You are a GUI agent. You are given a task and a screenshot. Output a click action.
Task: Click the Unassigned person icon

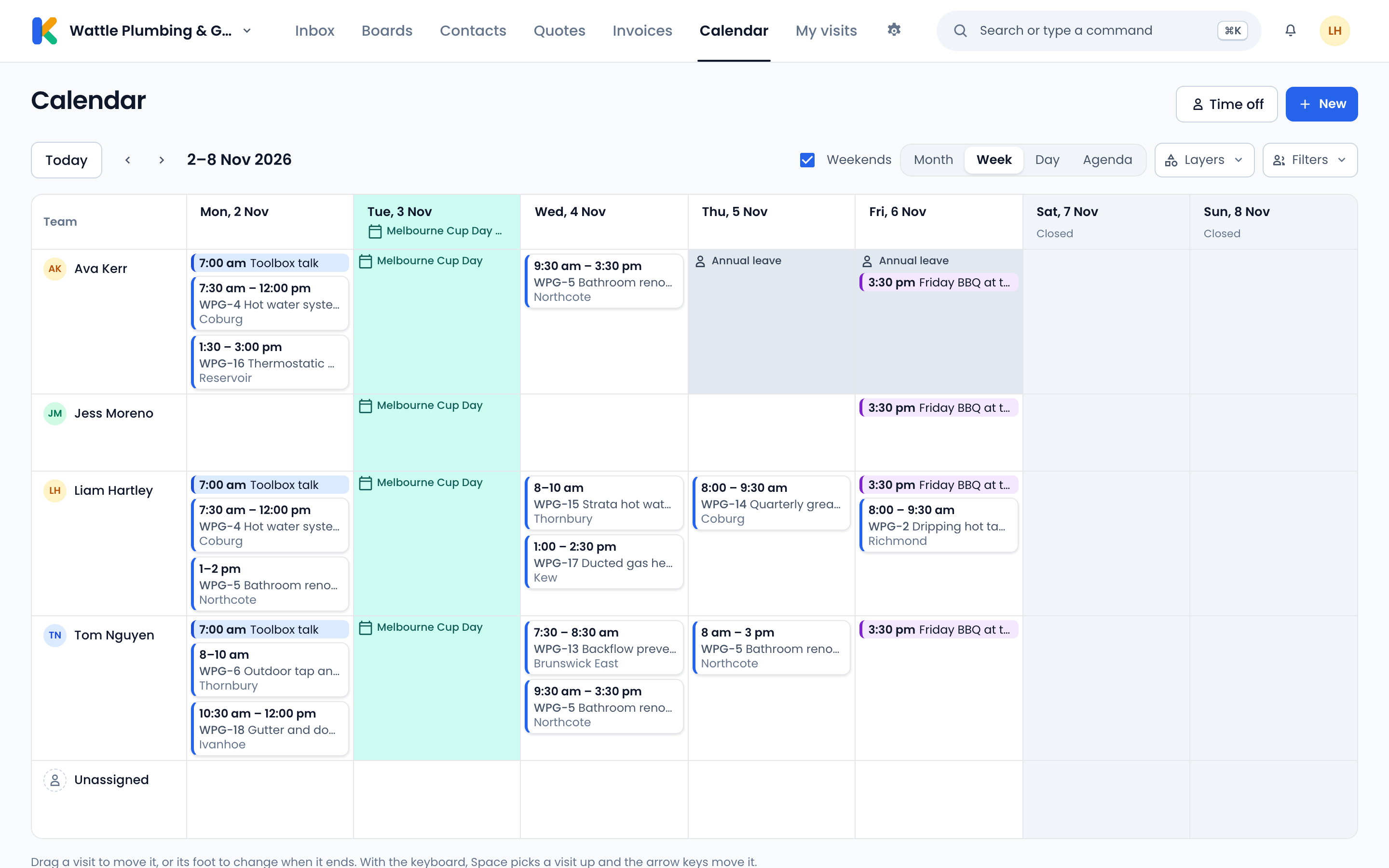pos(55,780)
